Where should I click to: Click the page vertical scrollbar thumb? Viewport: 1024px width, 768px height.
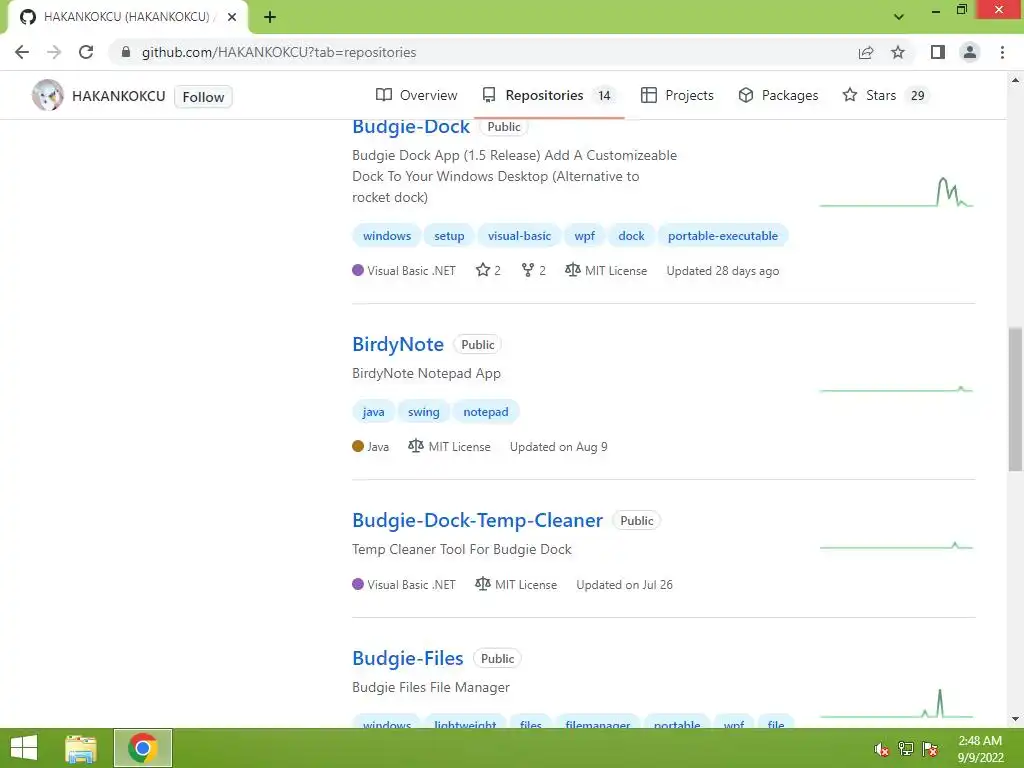(1015, 398)
